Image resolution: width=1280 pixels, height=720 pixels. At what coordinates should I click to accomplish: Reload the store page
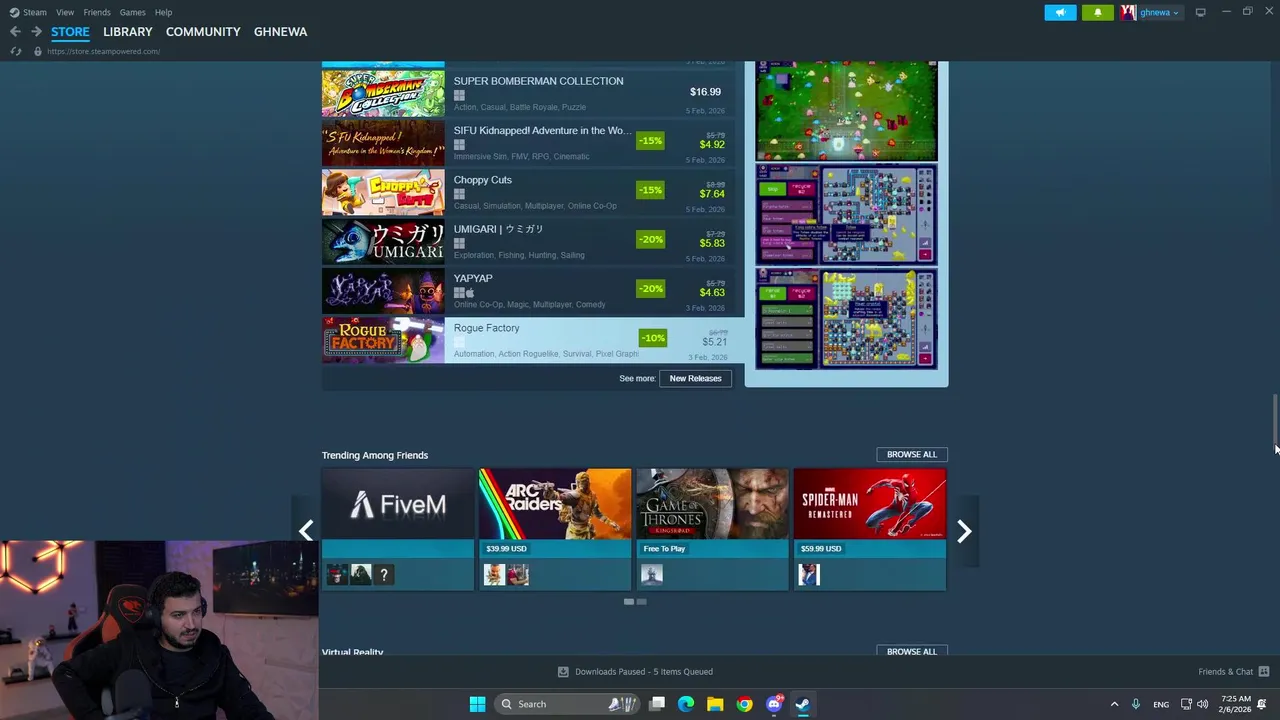15,51
